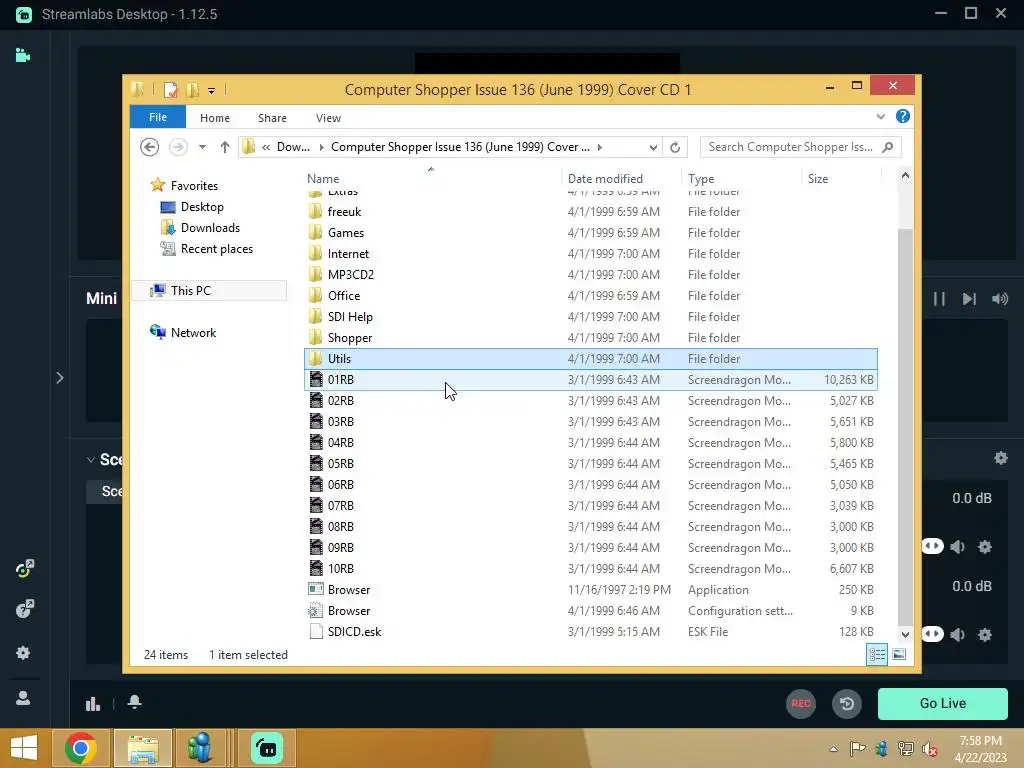The height and width of the screenshot is (768, 1024).
Task: Select the Games folder
Action: pos(590,232)
